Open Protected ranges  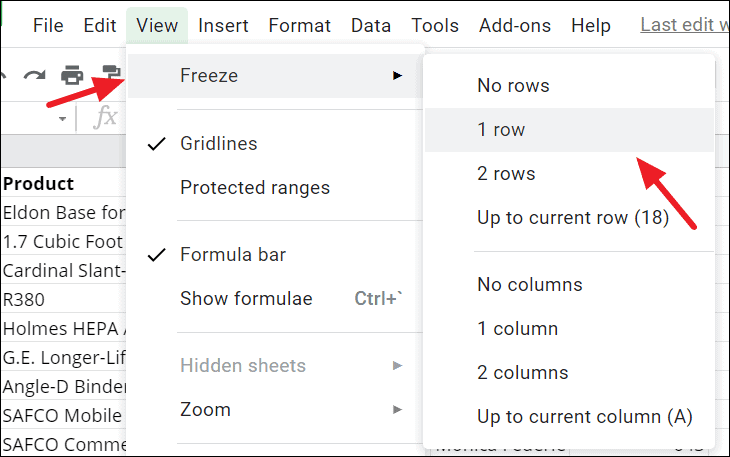[x=254, y=188]
